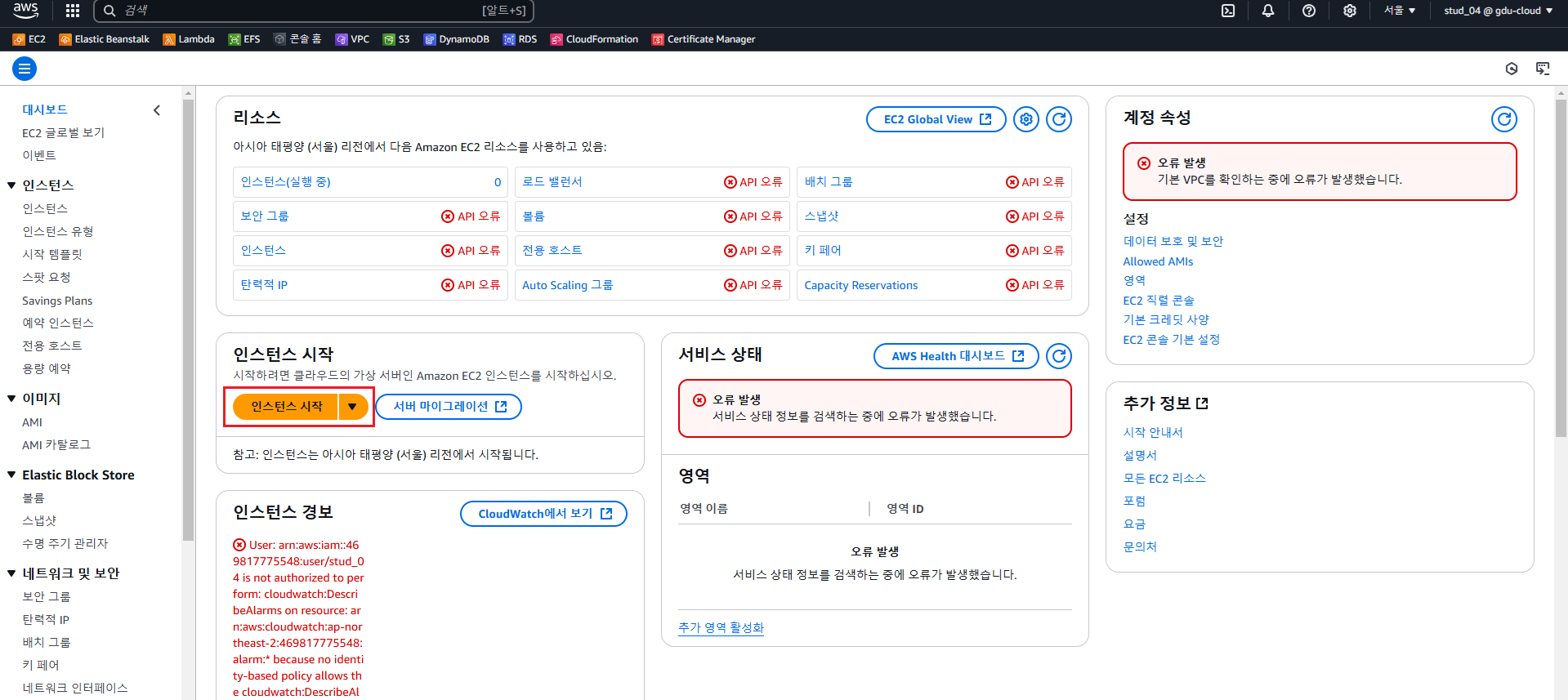The image size is (1568, 700).
Task: Open Auto Scaling 그룹 resource link
Action: [x=568, y=285]
